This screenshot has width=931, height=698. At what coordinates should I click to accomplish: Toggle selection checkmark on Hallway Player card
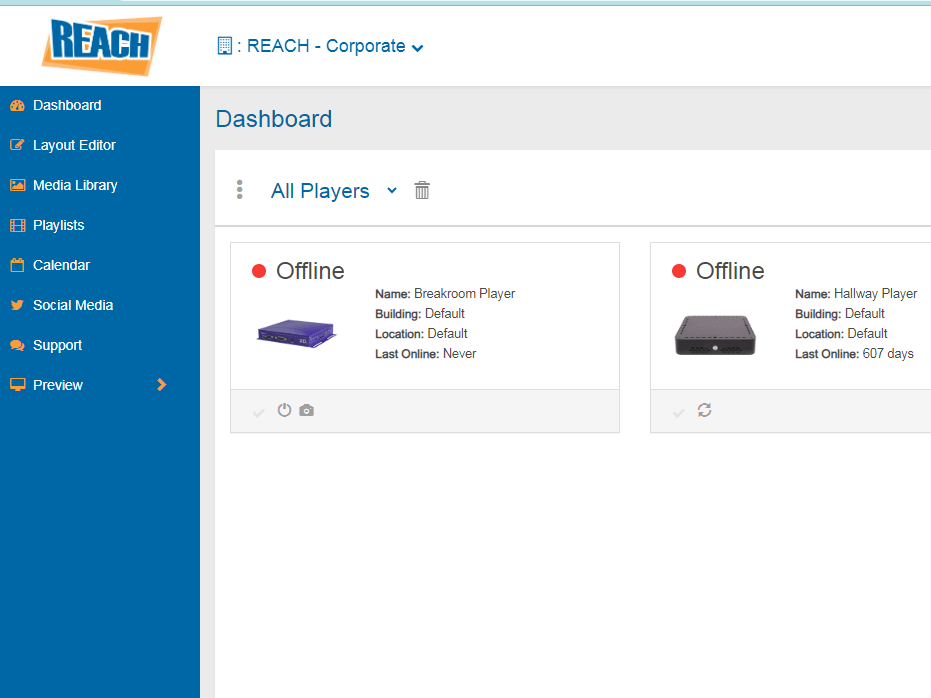678,410
